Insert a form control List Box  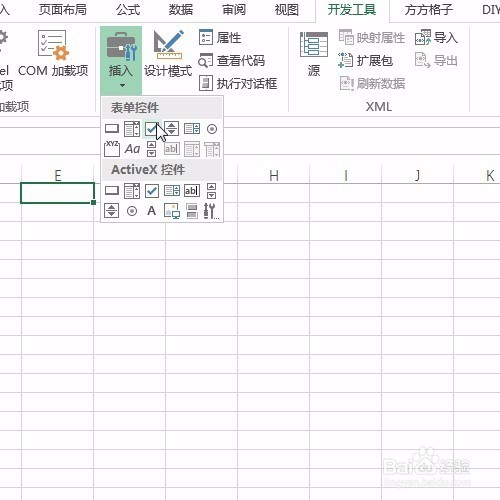pyautogui.click(x=192, y=129)
